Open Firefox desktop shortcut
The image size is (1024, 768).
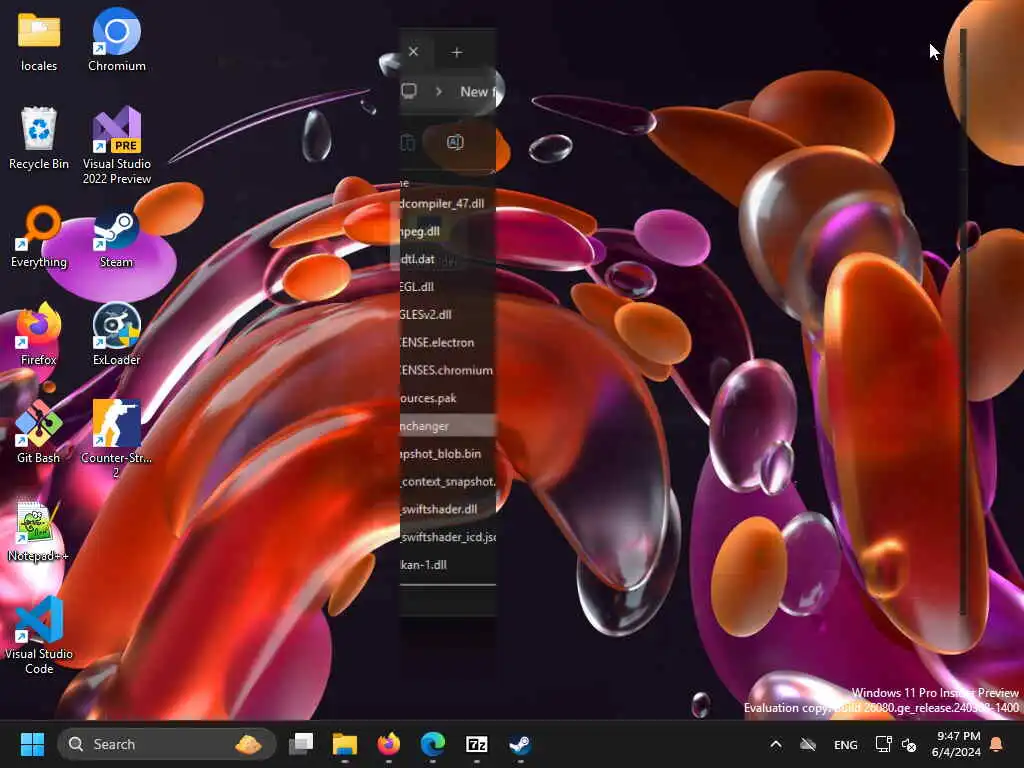tap(39, 334)
